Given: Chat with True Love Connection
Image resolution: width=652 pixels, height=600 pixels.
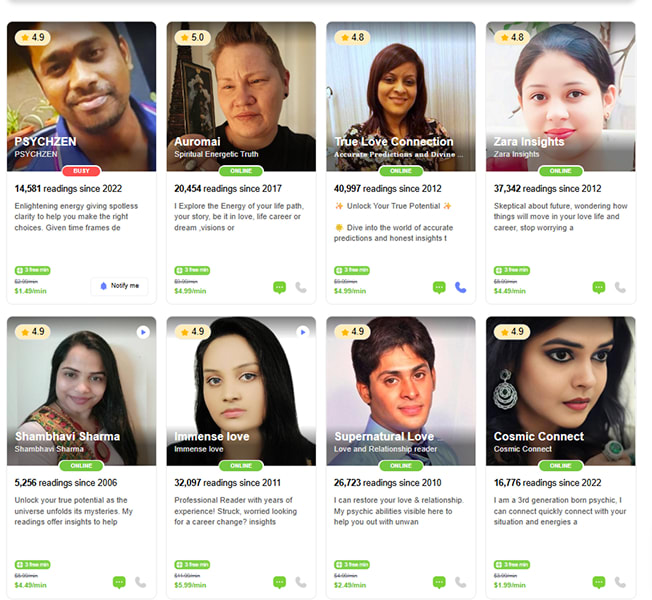Looking at the screenshot, I should click(439, 287).
